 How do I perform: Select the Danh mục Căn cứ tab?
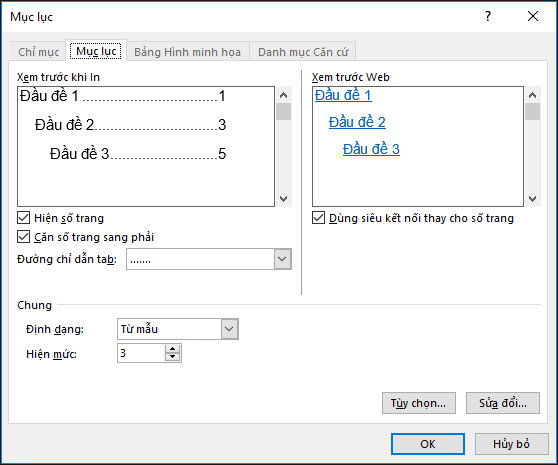pos(303,52)
